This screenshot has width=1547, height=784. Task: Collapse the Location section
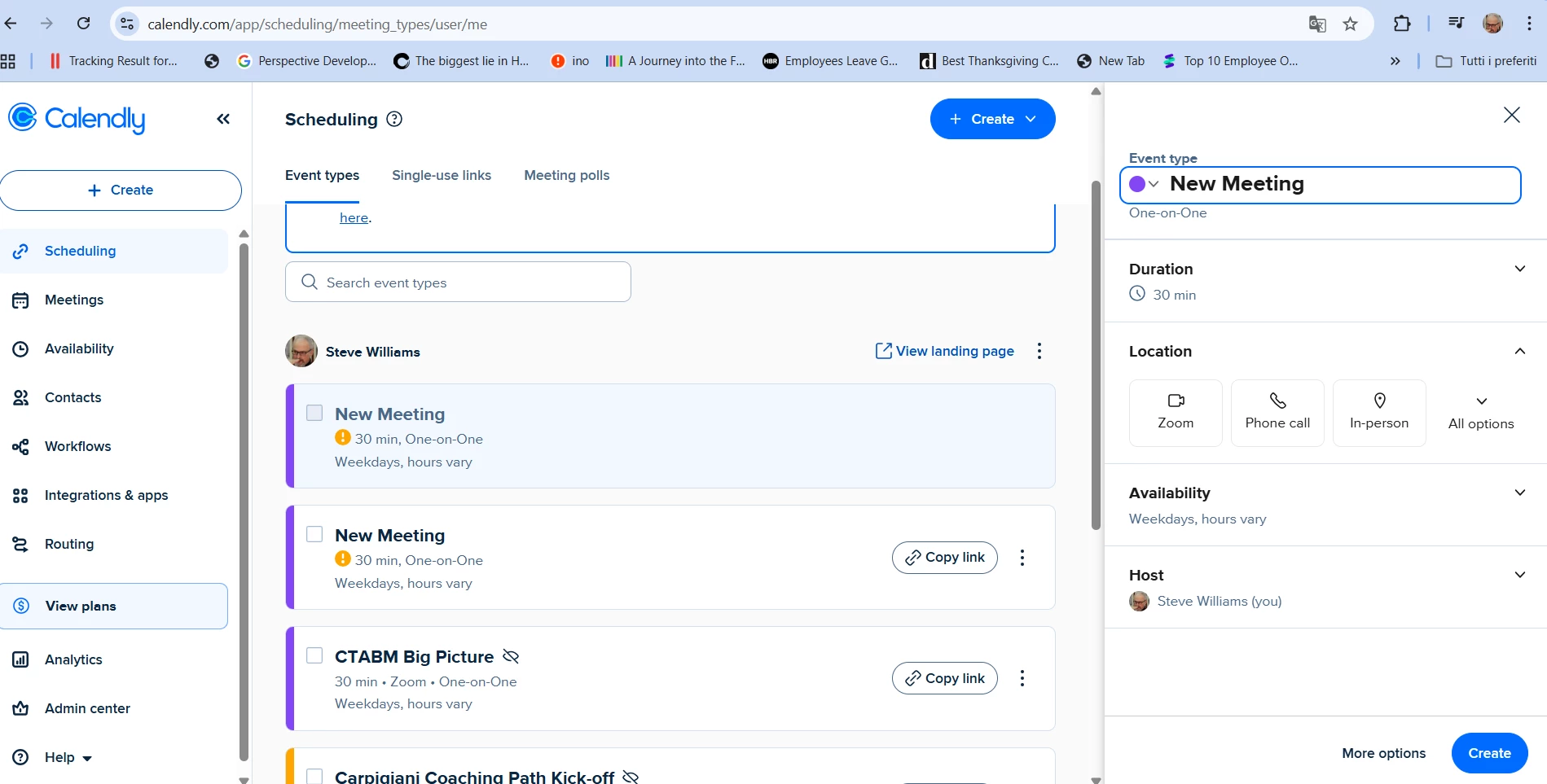pos(1519,351)
